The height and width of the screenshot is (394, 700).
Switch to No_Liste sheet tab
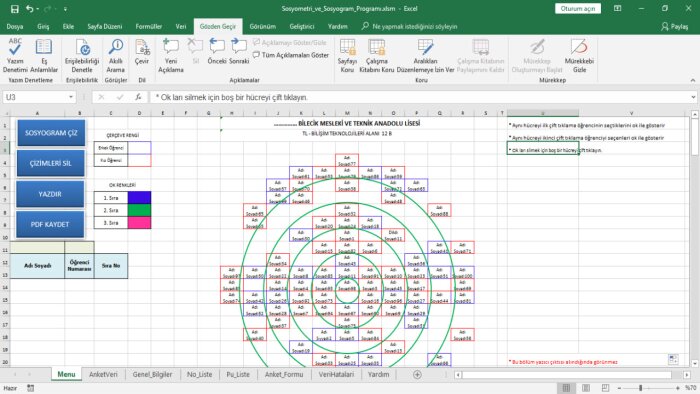pyautogui.click(x=200, y=374)
